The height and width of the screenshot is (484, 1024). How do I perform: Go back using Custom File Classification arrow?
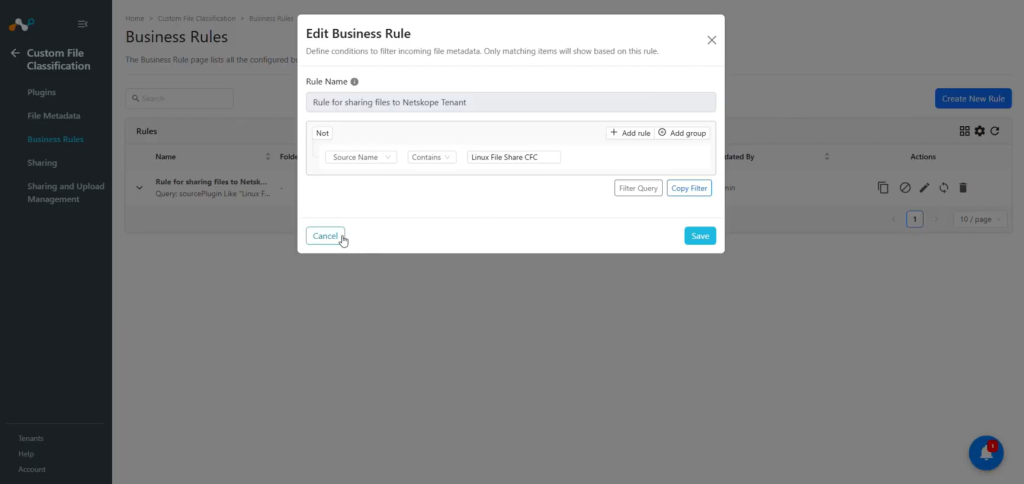coord(15,53)
